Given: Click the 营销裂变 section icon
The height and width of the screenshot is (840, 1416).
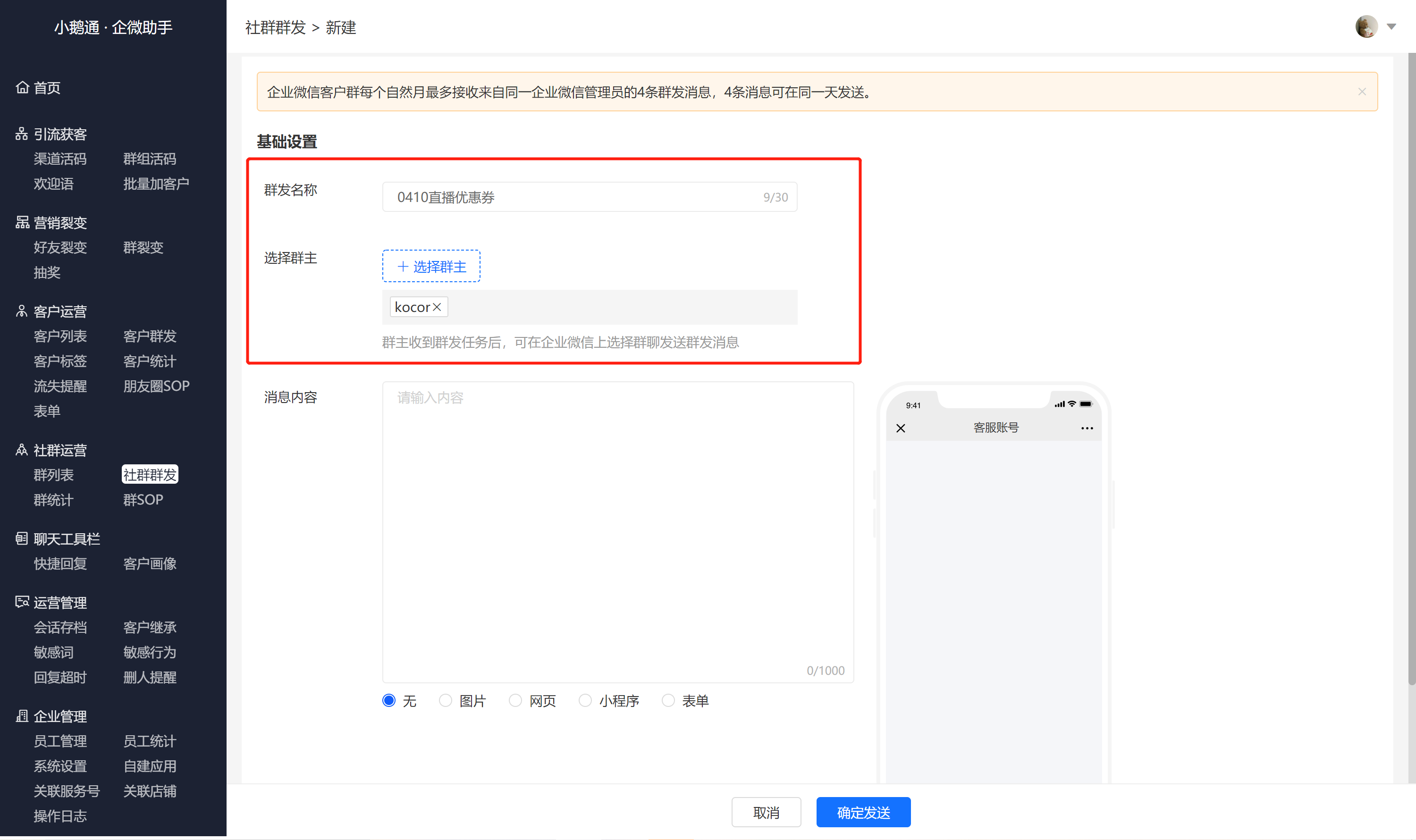Looking at the screenshot, I should (22, 222).
